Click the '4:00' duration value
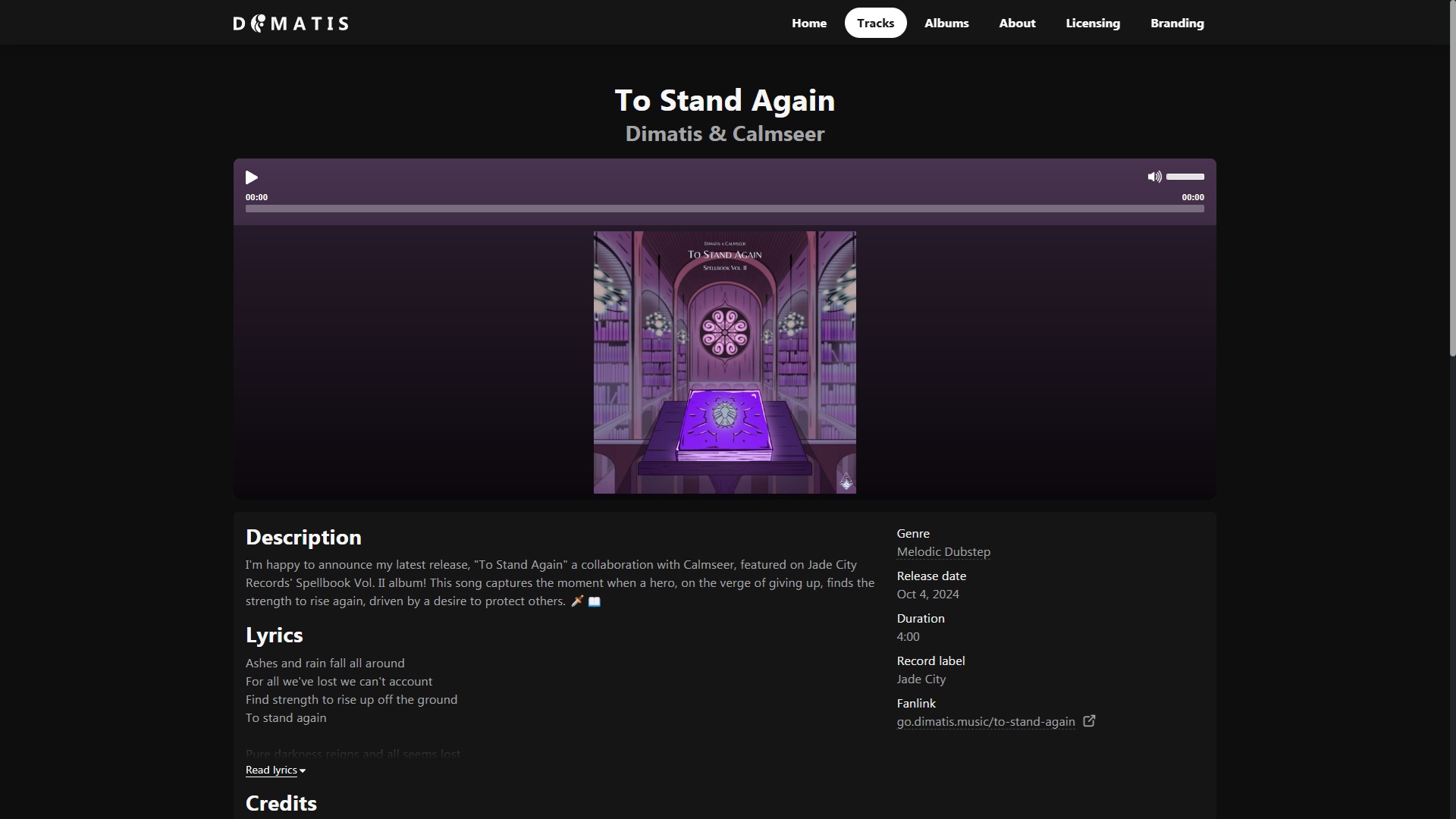 click(x=908, y=637)
